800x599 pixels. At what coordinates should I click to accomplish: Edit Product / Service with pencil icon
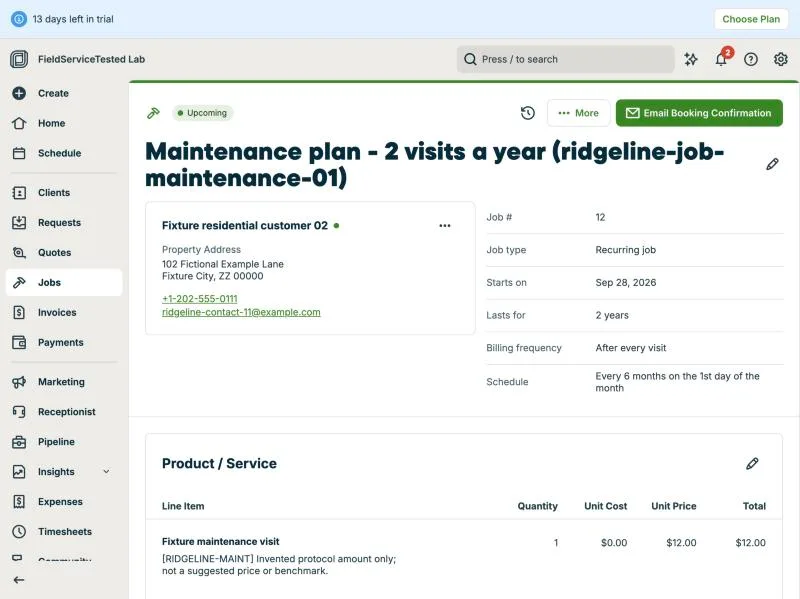tap(752, 463)
